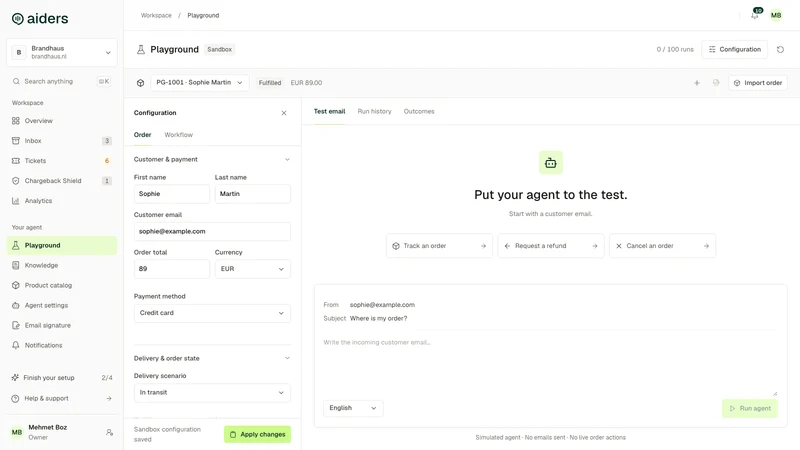The width and height of the screenshot is (800, 450).
Task: Click the Playground flask icon in title
Action: 141,49
